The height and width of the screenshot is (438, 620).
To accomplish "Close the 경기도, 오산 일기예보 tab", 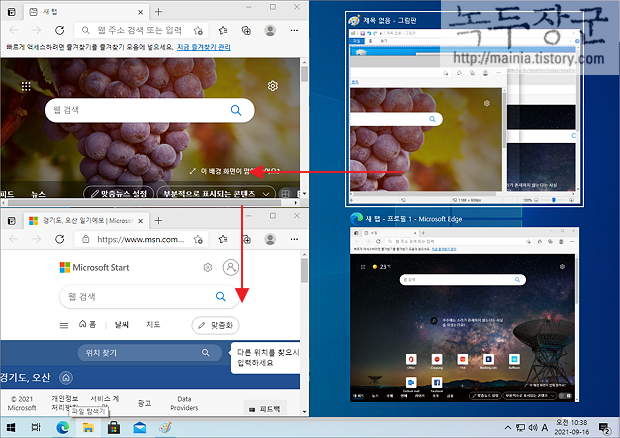I will click(140, 221).
